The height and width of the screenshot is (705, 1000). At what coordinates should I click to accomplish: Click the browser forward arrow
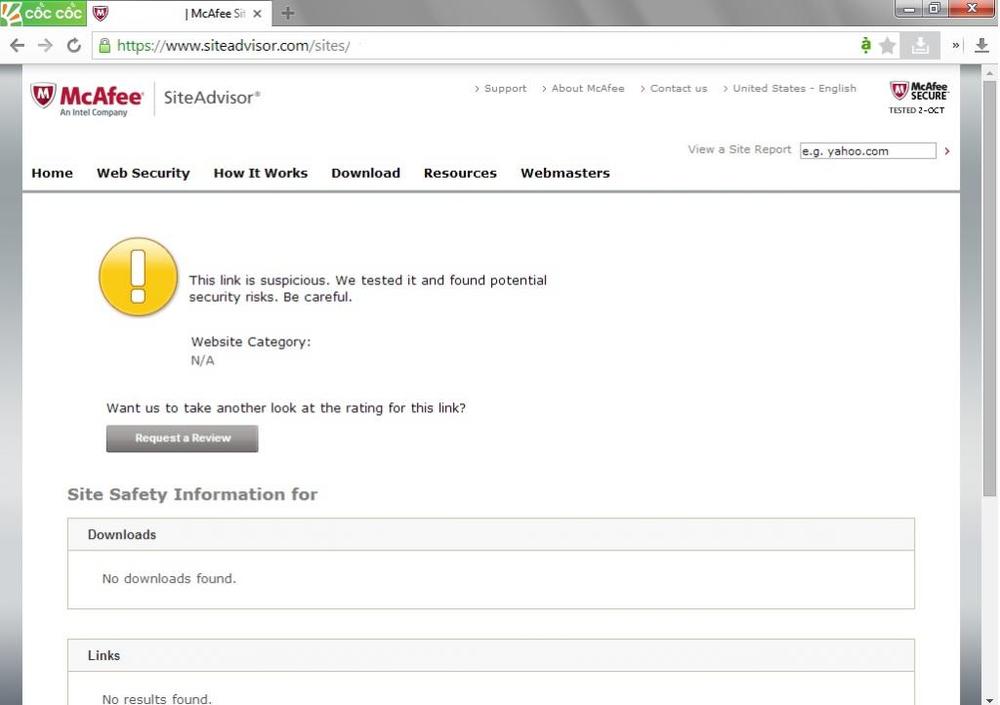tap(45, 45)
